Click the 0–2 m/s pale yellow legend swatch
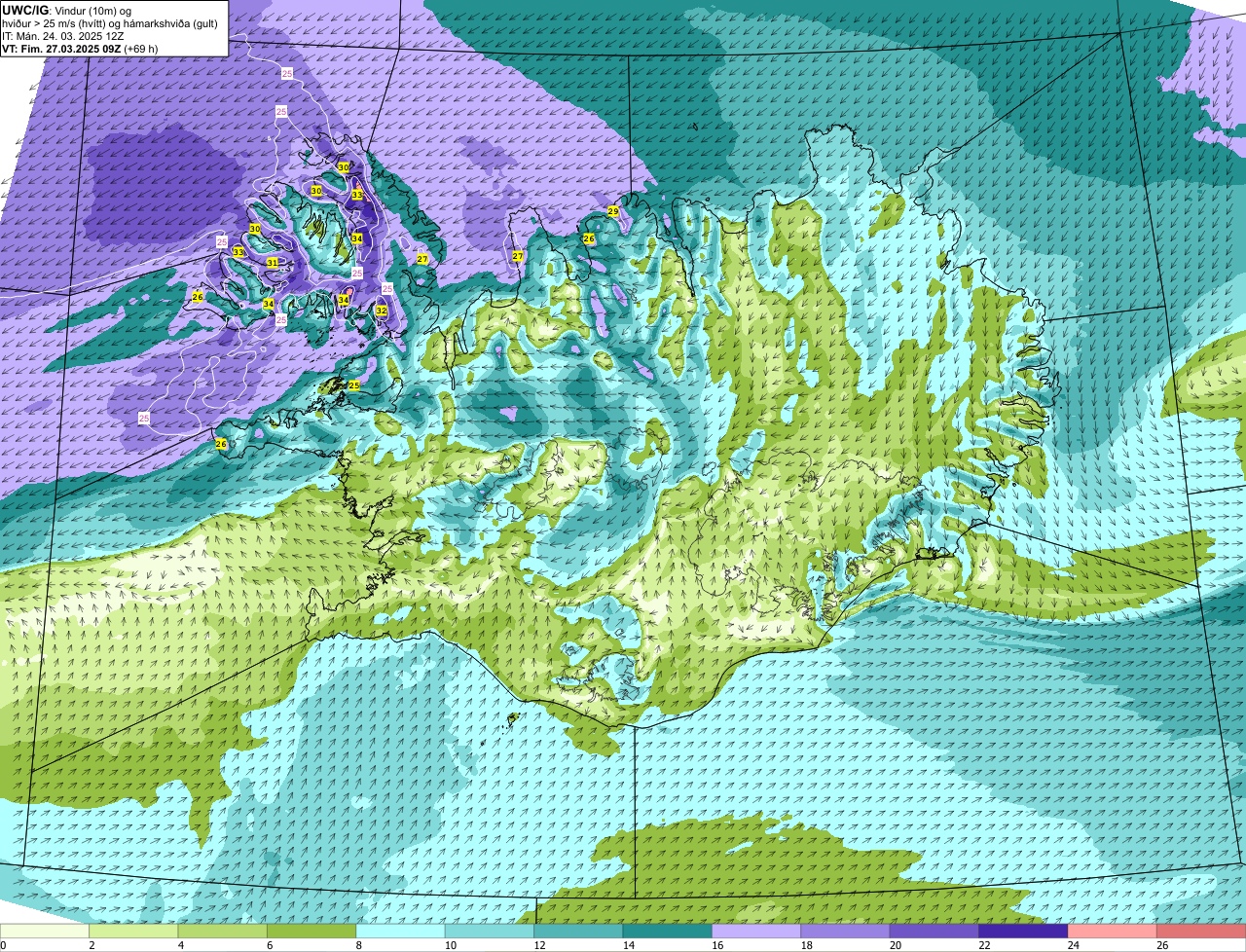The height and width of the screenshot is (952, 1246). point(45,931)
